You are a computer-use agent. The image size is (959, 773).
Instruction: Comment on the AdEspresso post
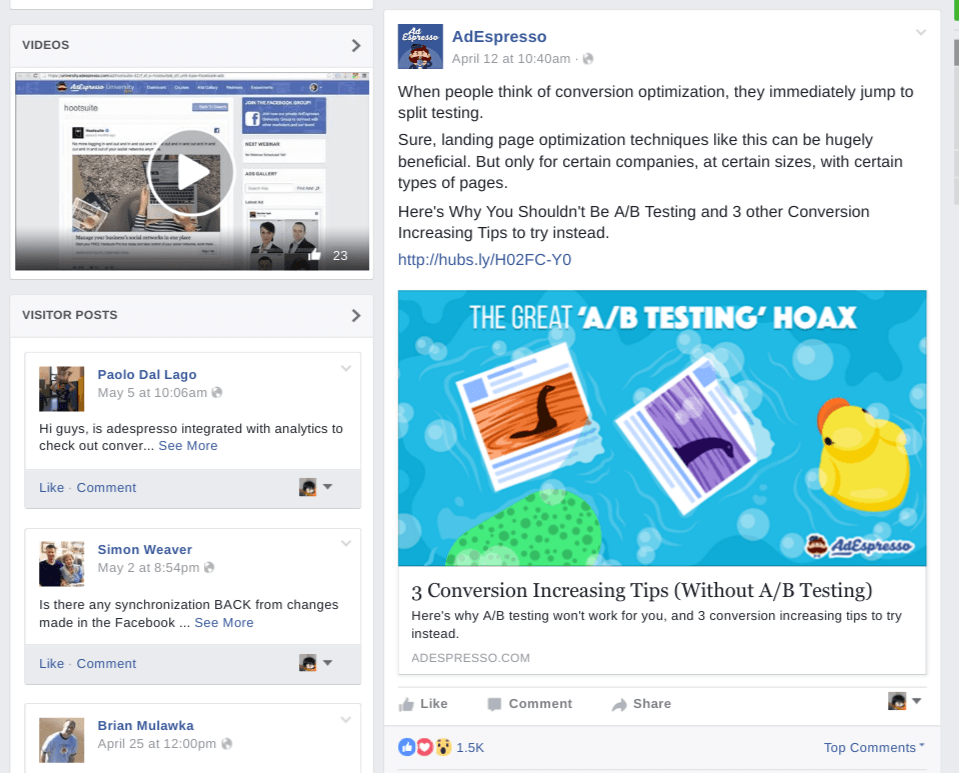click(x=530, y=704)
